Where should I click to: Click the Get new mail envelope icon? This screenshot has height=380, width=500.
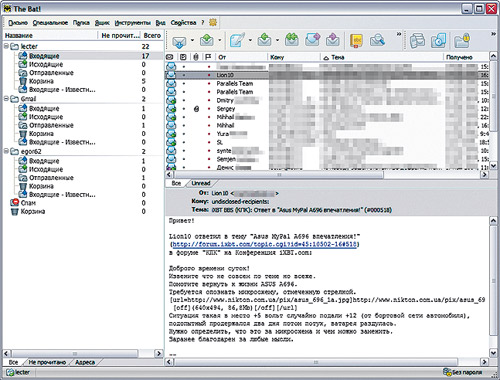pyautogui.click(x=179, y=41)
